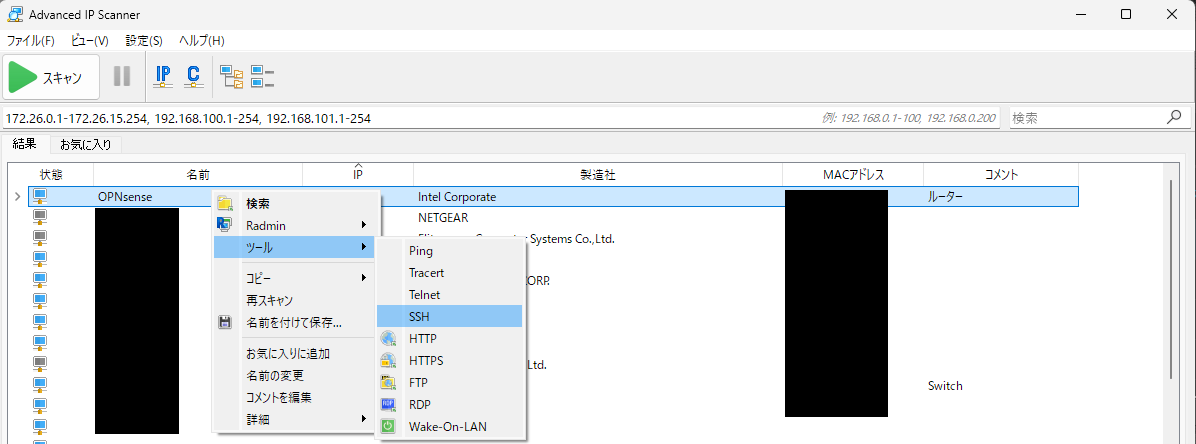The width and height of the screenshot is (1196, 444).
Task: Click the RDP icon in submenu
Action: [389, 404]
